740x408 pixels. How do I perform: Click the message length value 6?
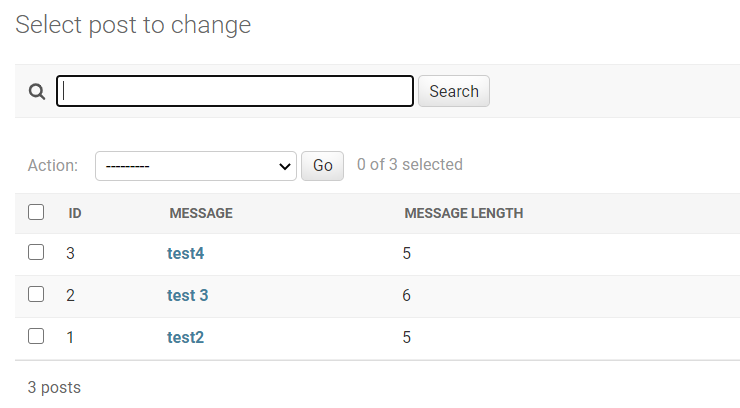point(407,296)
